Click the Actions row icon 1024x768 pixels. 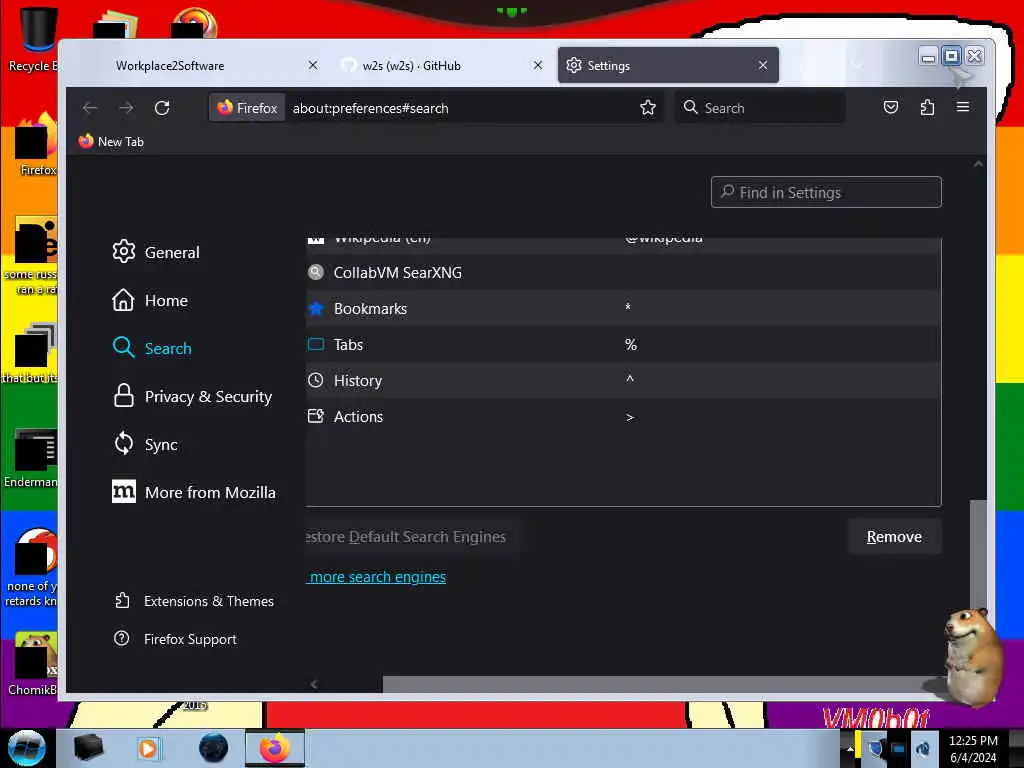(x=315, y=416)
